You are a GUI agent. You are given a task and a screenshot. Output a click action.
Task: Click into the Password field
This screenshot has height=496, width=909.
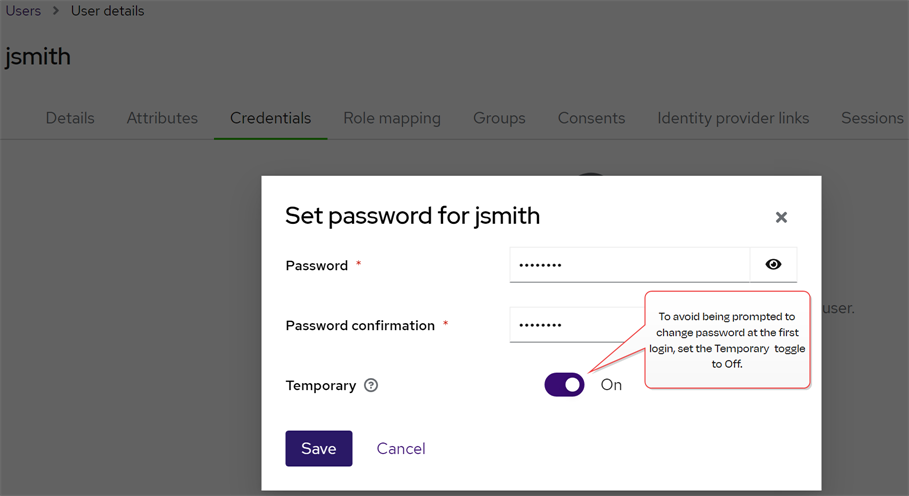point(628,265)
